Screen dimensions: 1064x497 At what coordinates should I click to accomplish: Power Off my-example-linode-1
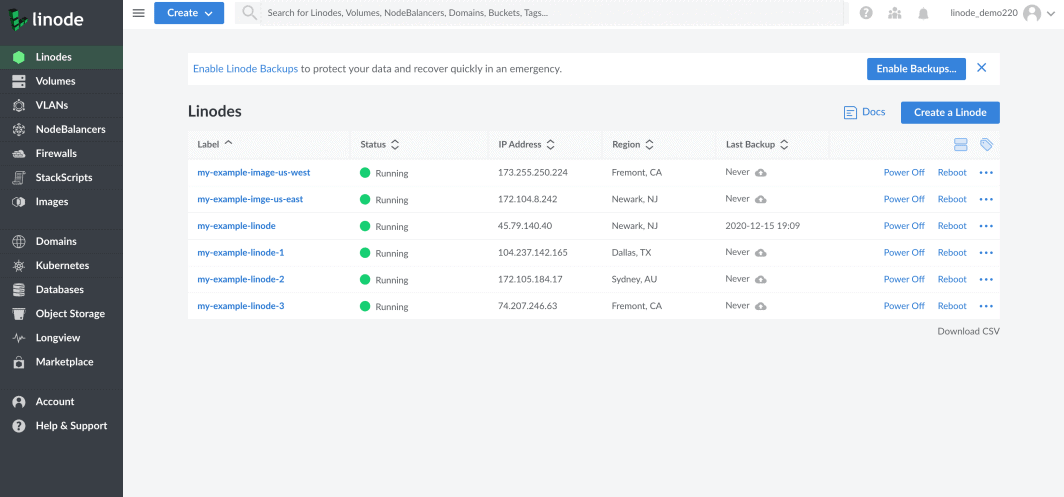904,253
